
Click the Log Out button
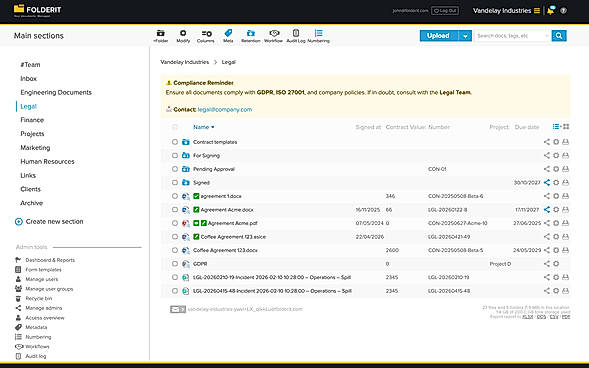[445, 11]
